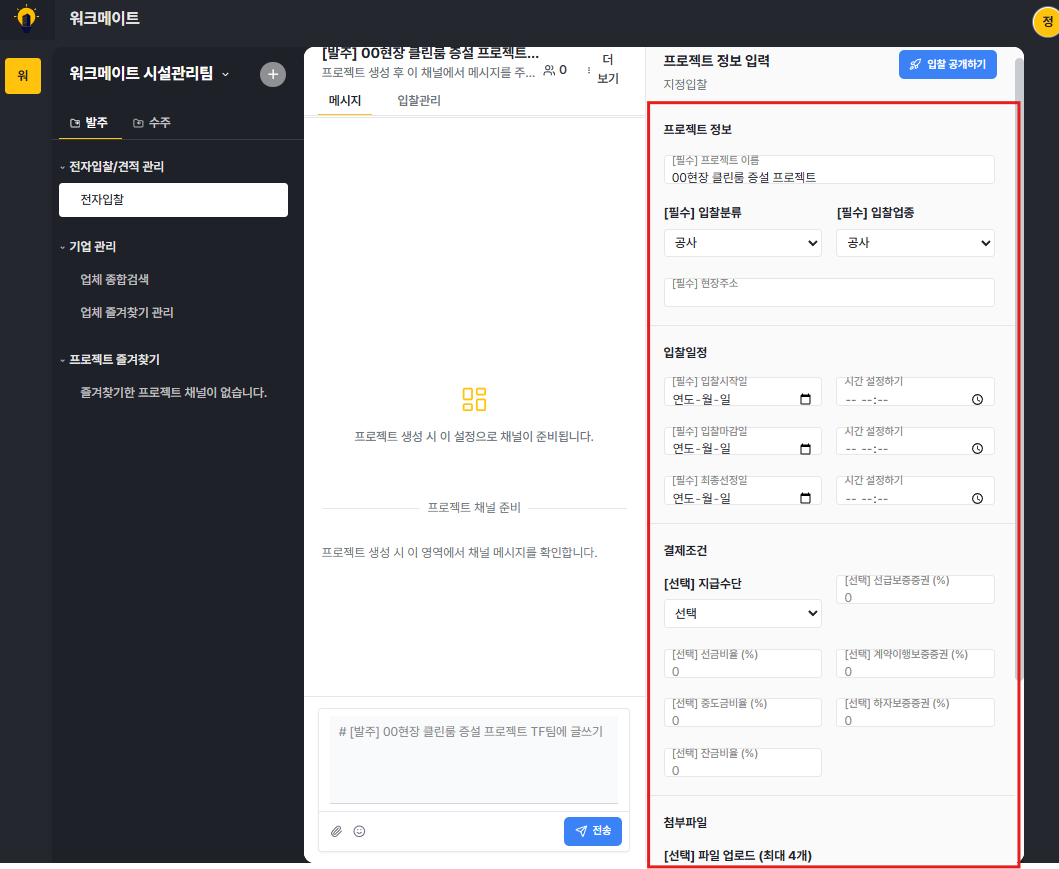Click the members count people icon

tap(549, 70)
